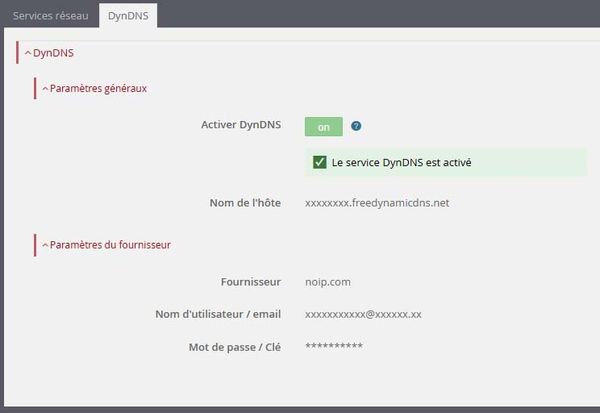Select the DynDNS tab
The width and height of the screenshot is (600, 413).
coord(128,16)
